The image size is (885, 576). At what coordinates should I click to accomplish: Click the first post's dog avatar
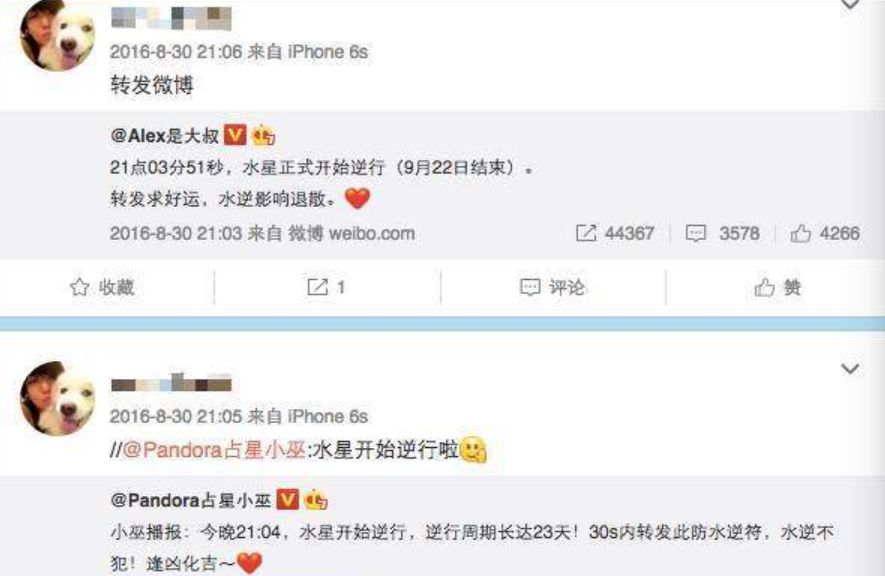58,34
